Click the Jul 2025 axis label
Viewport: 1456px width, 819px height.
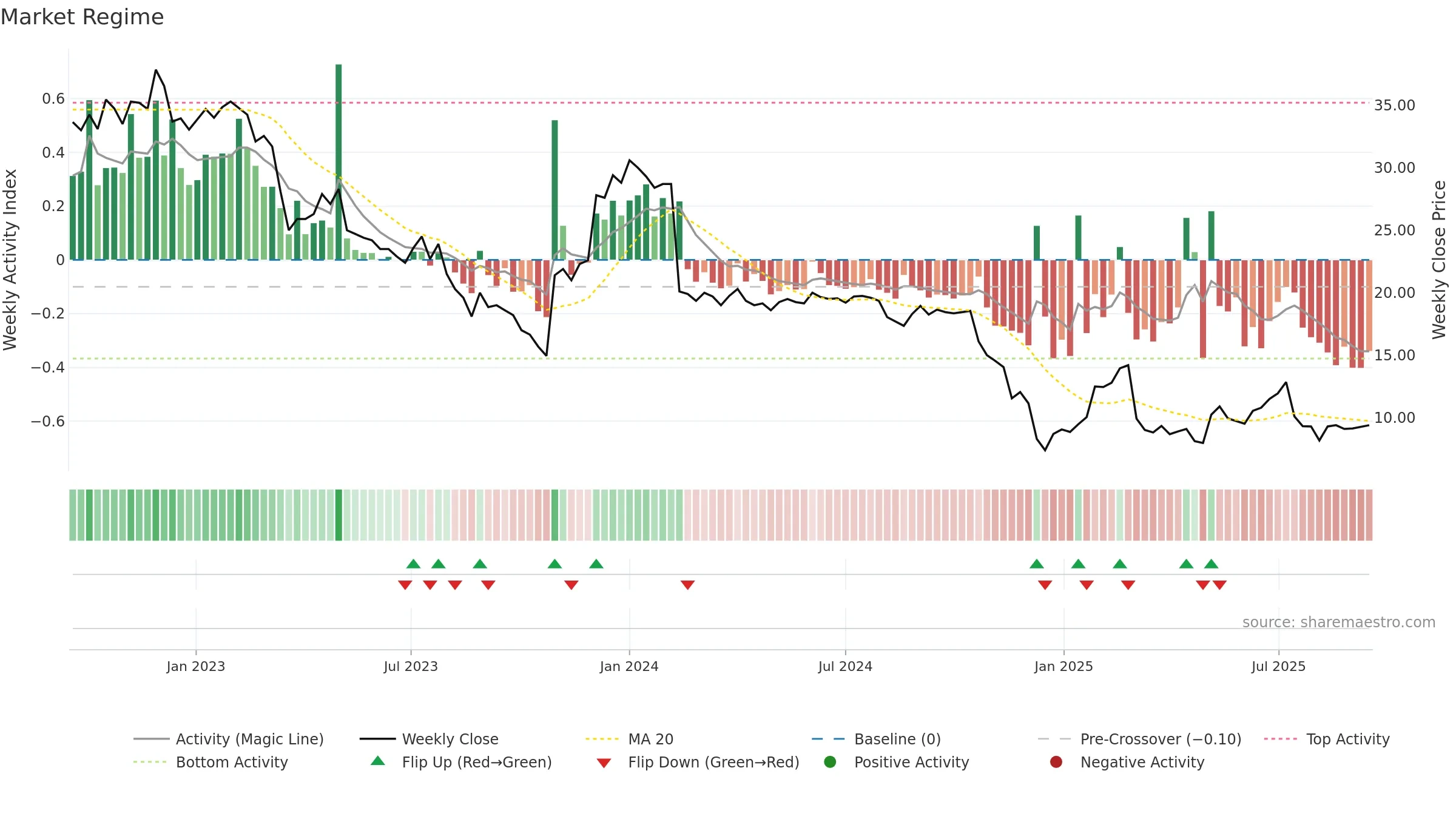[x=1278, y=666]
